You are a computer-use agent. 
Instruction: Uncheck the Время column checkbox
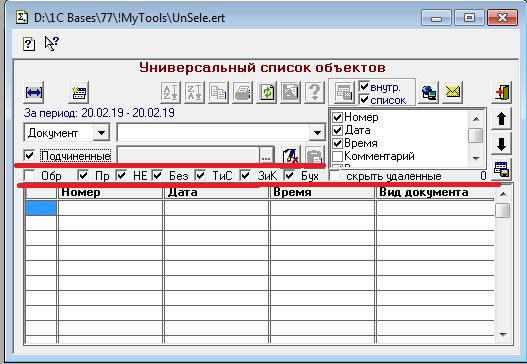[x=337, y=143]
